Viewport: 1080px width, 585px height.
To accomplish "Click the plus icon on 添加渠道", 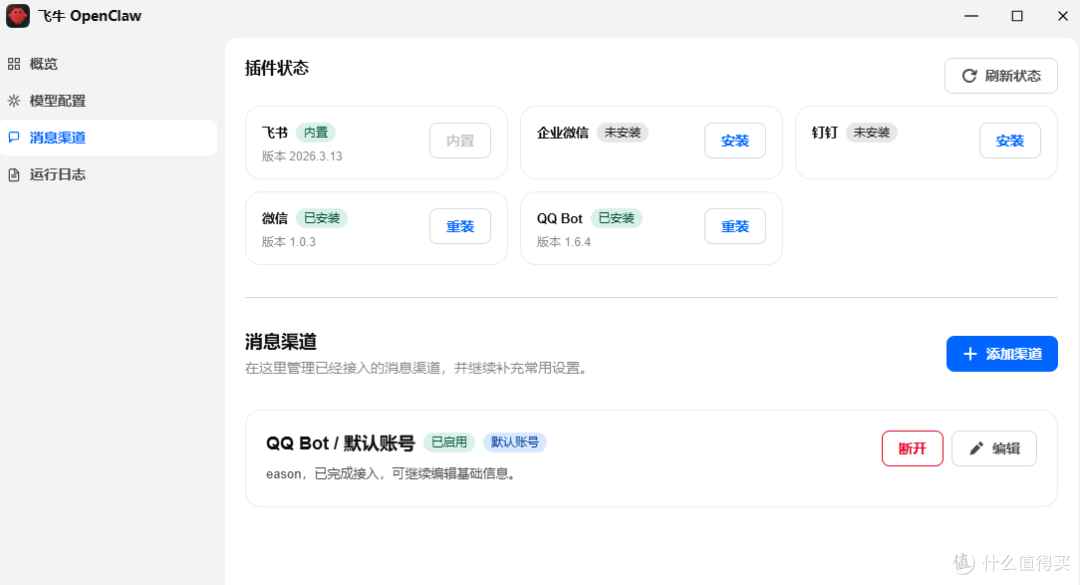I will (970, 354).
